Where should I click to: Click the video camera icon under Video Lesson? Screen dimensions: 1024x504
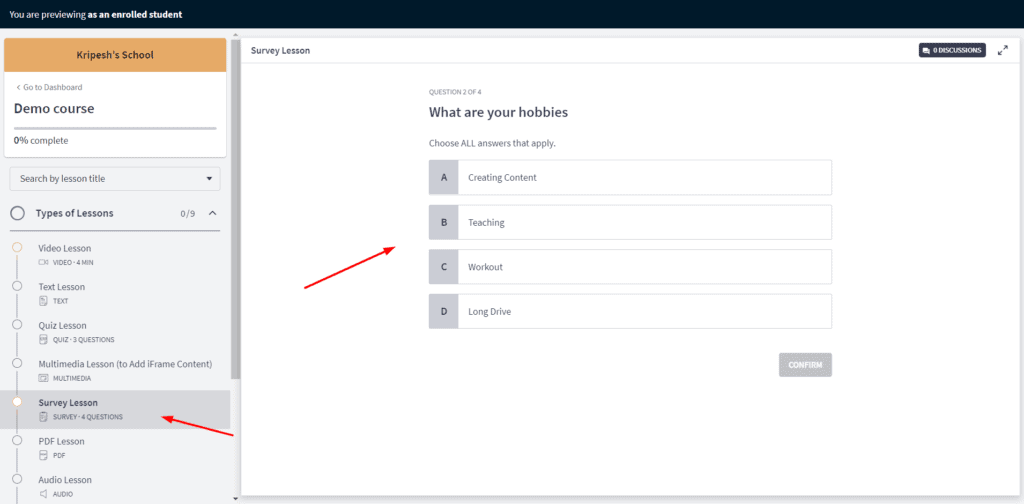click(43, 262)
